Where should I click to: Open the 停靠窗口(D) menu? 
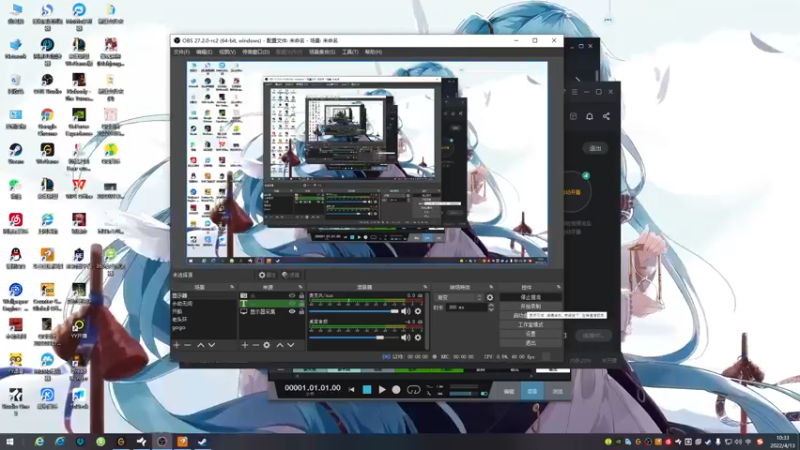click(x=256, y=52)
